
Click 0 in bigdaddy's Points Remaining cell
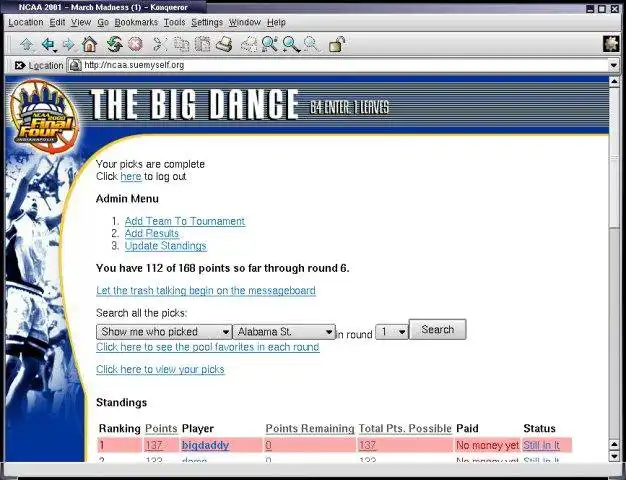click(268, 445)
